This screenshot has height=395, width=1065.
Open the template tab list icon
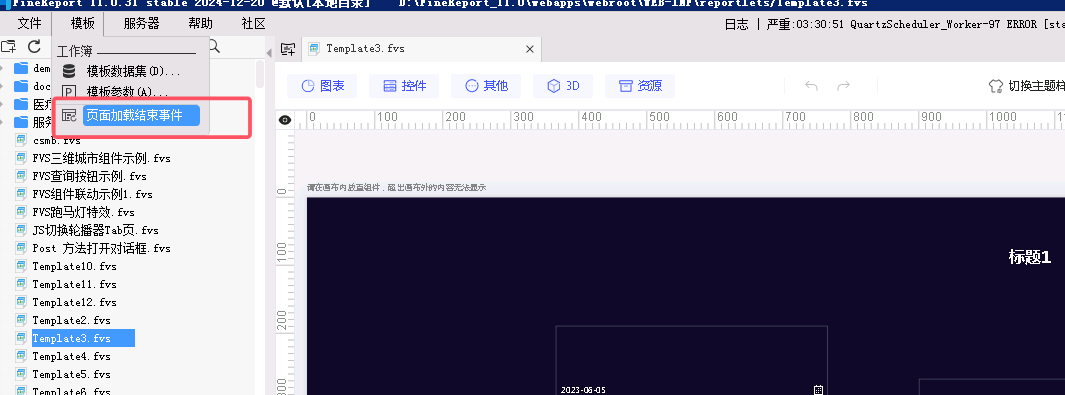tap(288, 49)
